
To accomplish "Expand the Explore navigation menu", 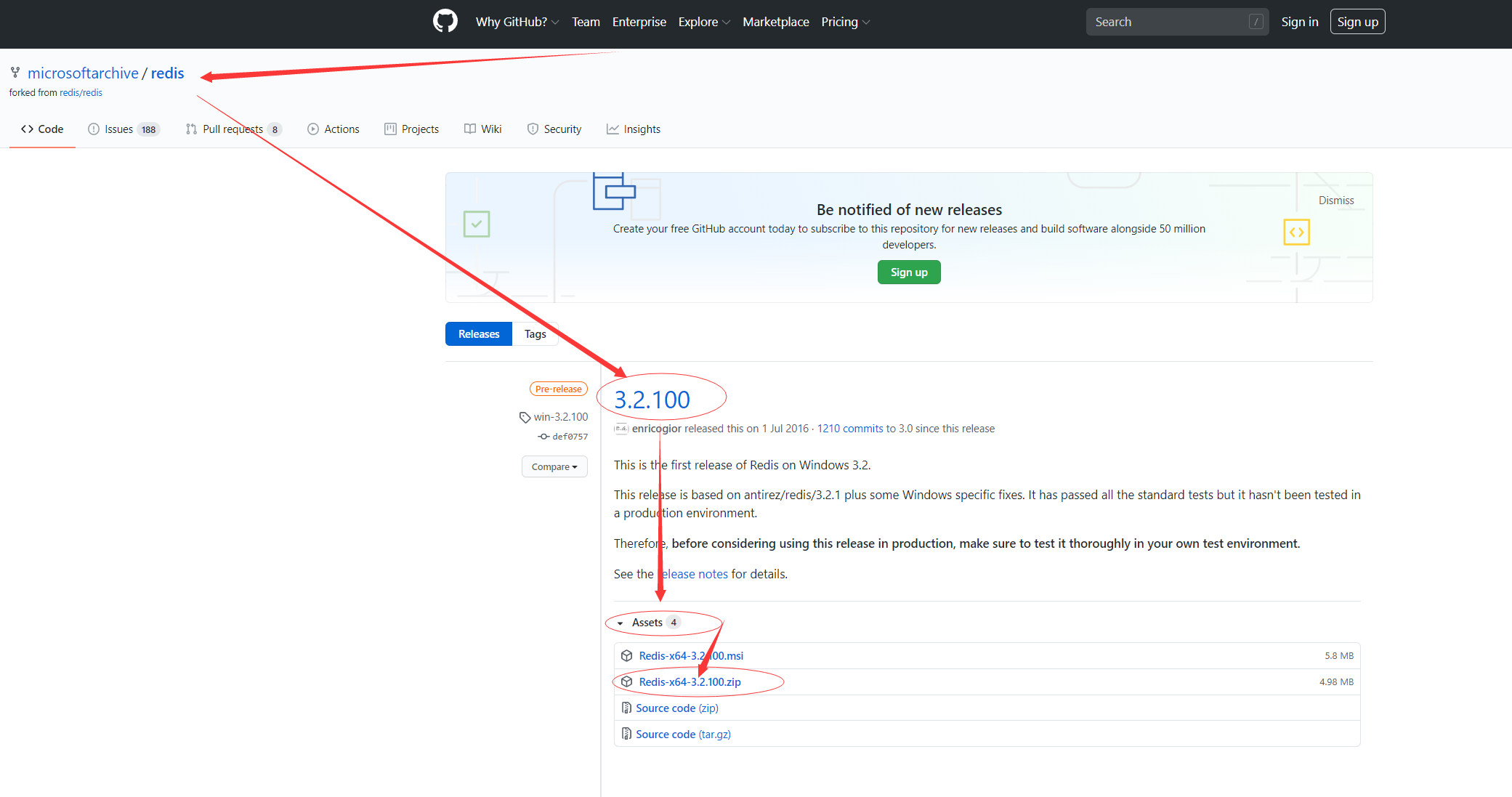I will (703, 22).
